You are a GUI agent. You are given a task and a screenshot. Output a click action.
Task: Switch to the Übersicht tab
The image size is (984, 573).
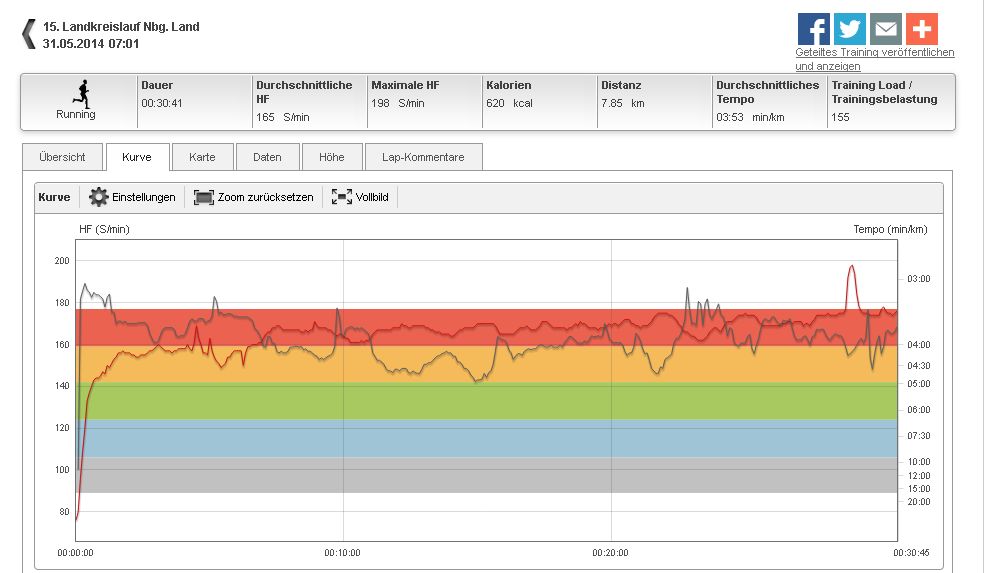tap(61, 157)
